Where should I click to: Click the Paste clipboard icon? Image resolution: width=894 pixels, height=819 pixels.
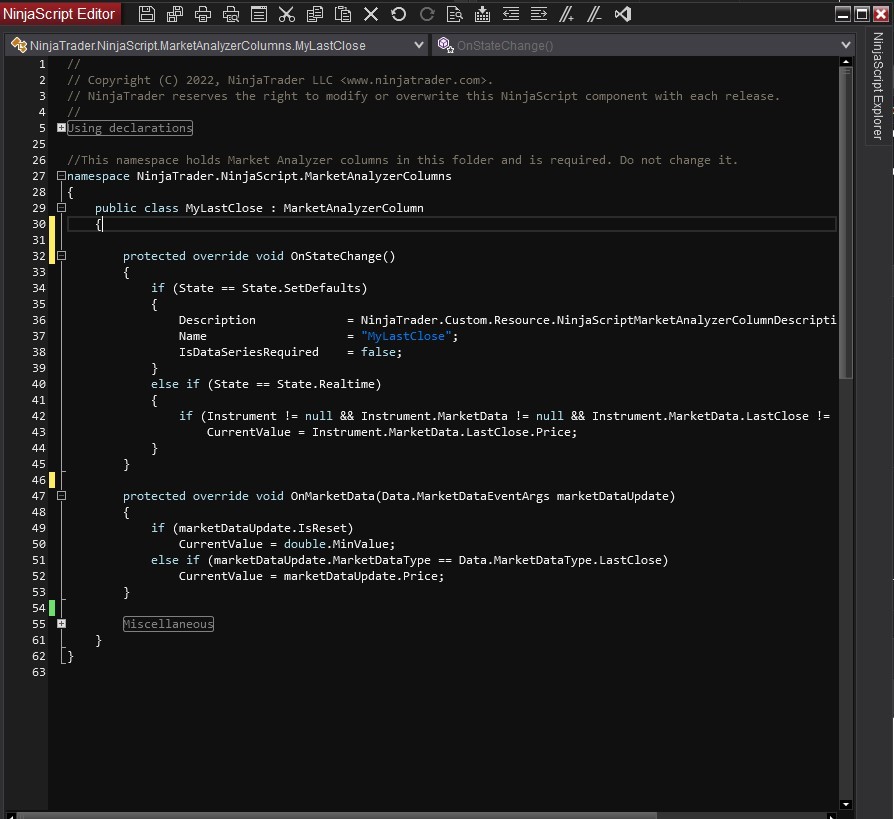pos(343,14)
